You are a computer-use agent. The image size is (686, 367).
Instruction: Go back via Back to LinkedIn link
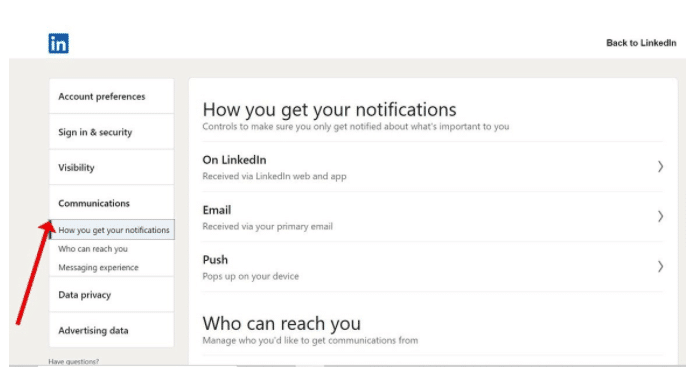pos(641,43)
